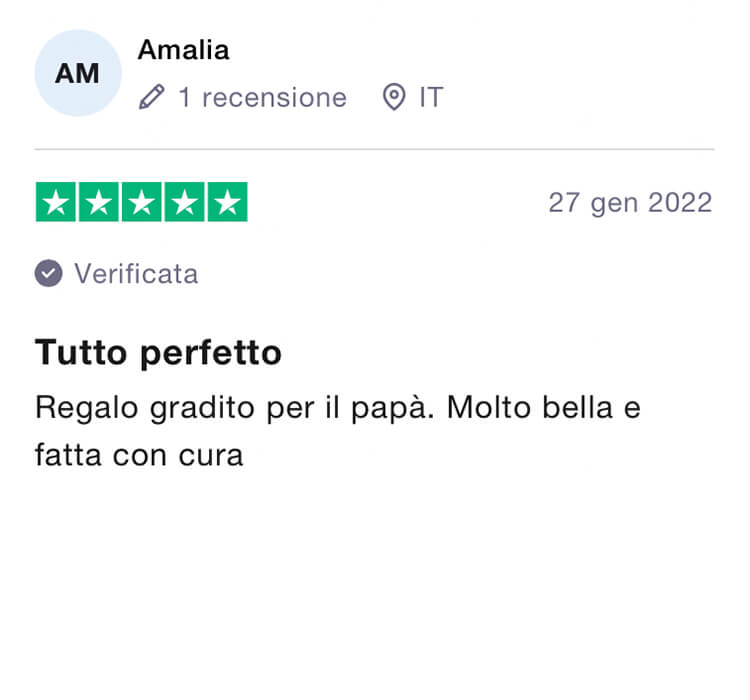This screenshot has width=750, height=700.
Task: Open the review title Tutto perfetto
Action: pyautogui.click(x=158, y=353)
